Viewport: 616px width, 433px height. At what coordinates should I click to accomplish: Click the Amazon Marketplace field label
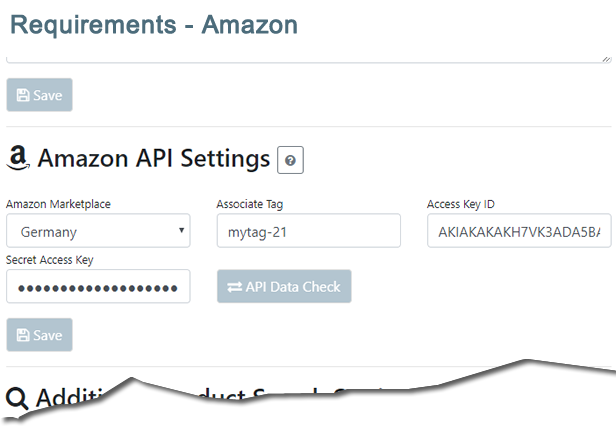pyautogui.click(x=58, y=204)
